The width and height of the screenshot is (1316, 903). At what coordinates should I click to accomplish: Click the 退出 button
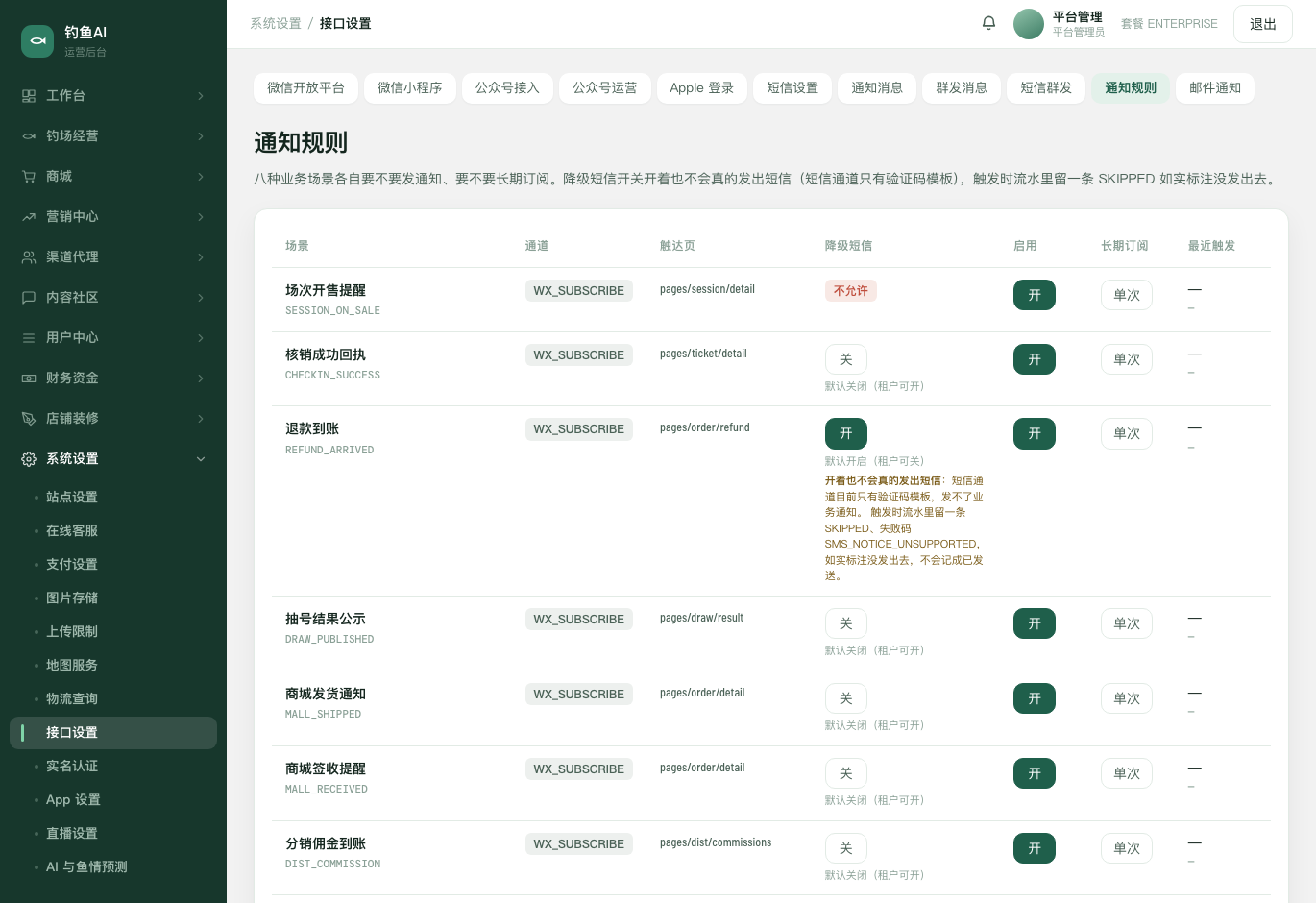[x=1263, y=24]
